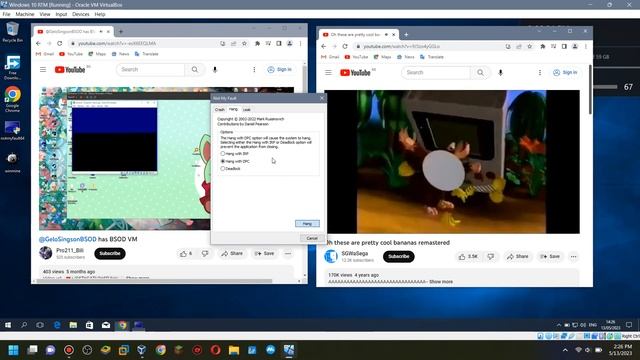Like the bananas remastered video
The image size is (640, 360).
468,257
